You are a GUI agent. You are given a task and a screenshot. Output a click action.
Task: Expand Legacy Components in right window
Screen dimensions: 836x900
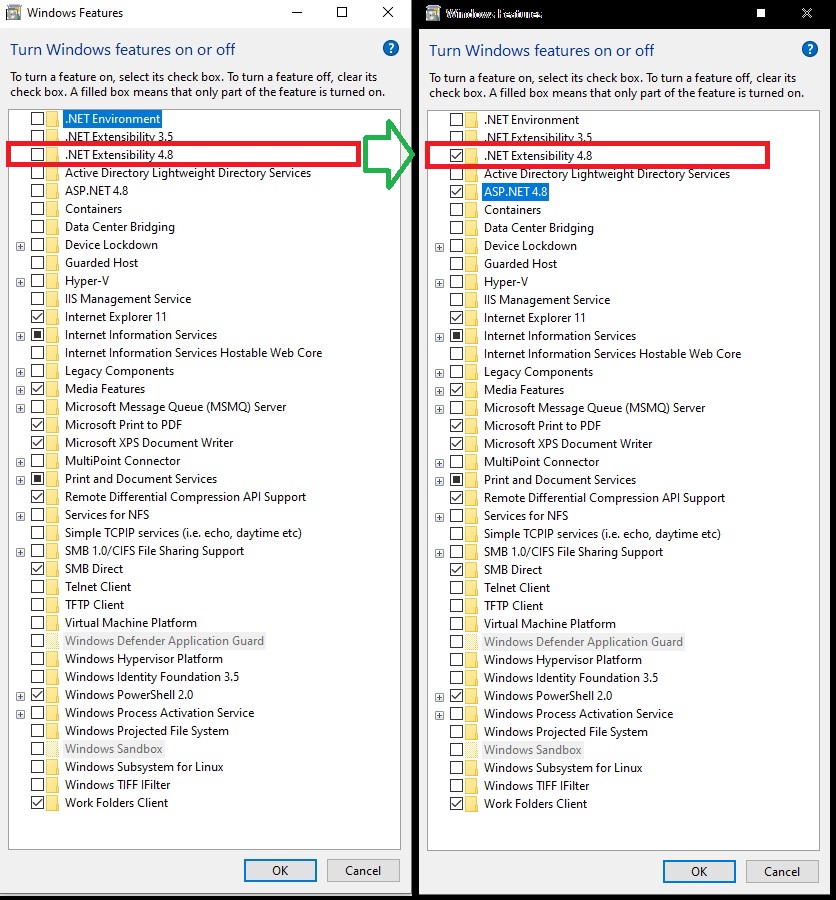point(440,374)
